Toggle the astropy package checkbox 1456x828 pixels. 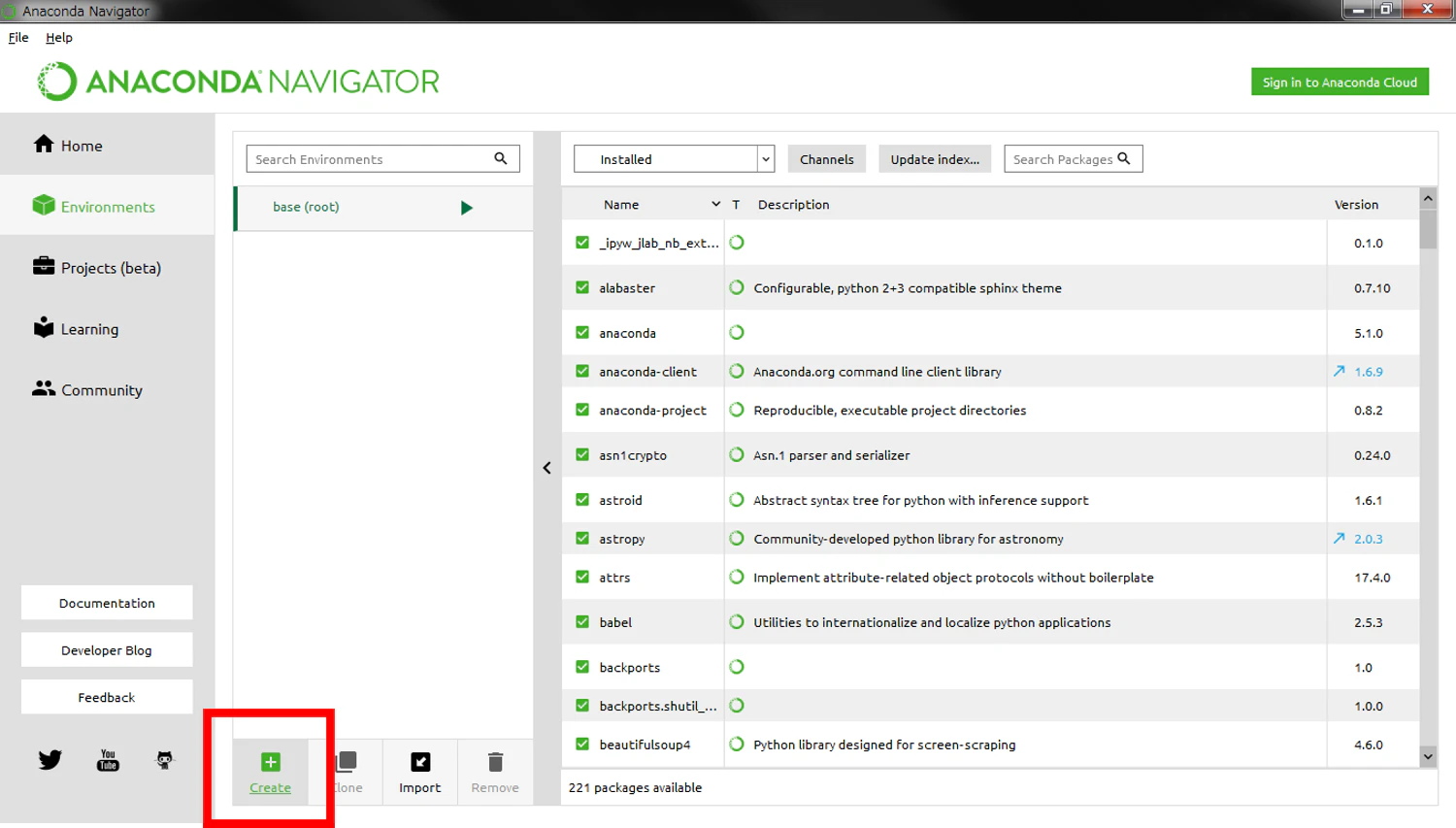pos(582,538)
